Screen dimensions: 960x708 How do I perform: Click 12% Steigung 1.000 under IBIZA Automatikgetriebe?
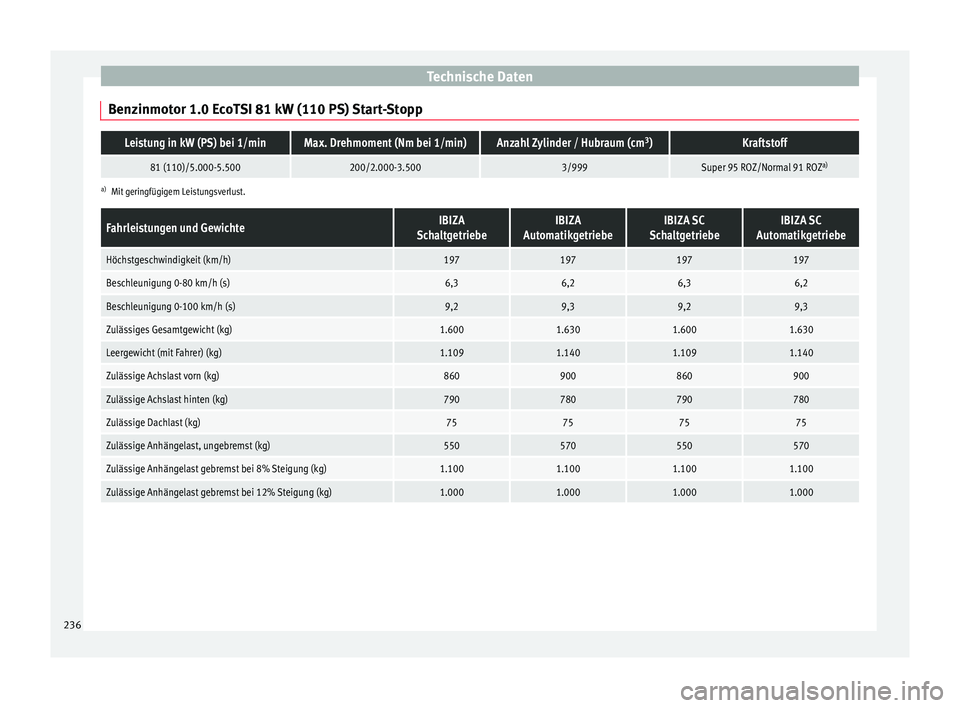pyautogui.click(x=568, y=492)
